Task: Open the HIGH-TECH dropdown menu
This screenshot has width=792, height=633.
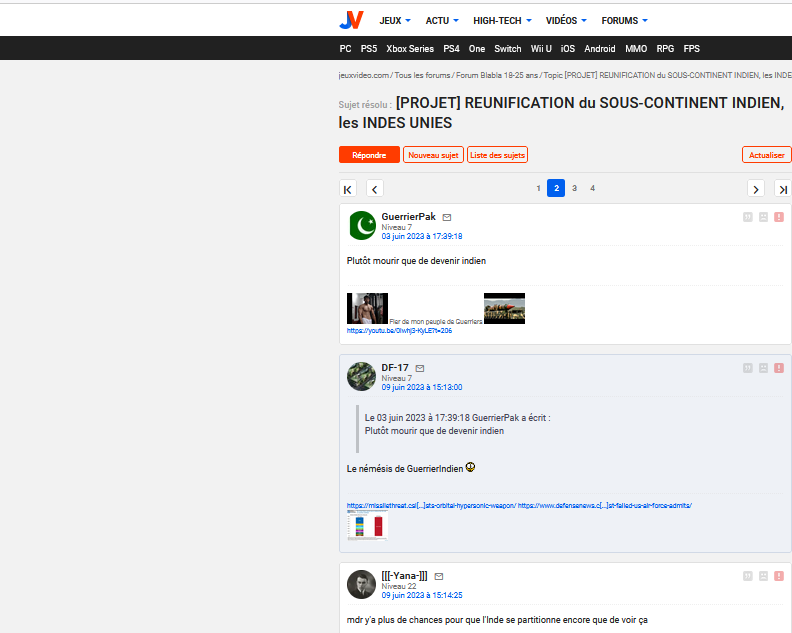Action: point(502,20)
